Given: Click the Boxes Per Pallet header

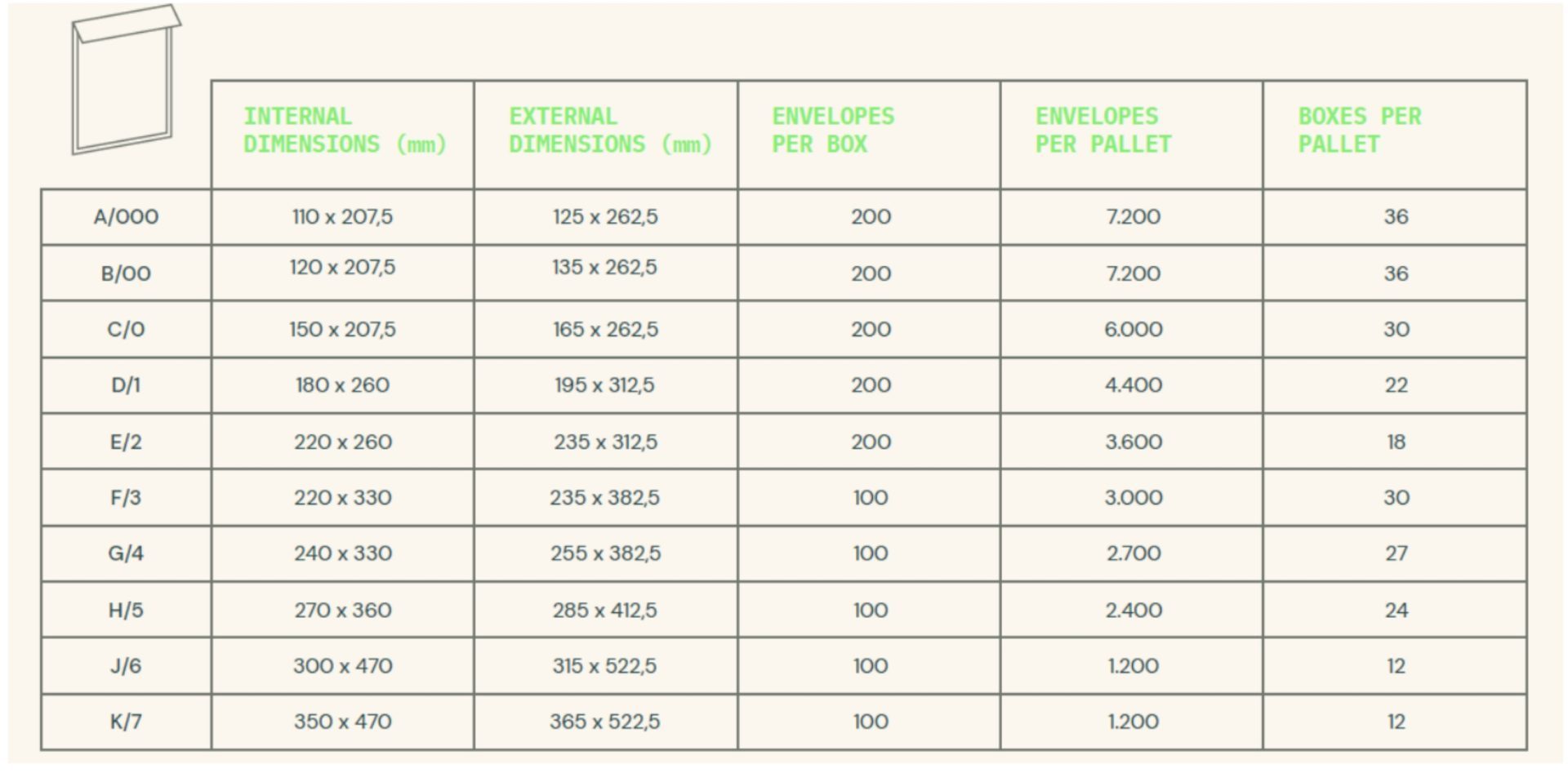Looking at the screenshot, I should pos(1360,131).
